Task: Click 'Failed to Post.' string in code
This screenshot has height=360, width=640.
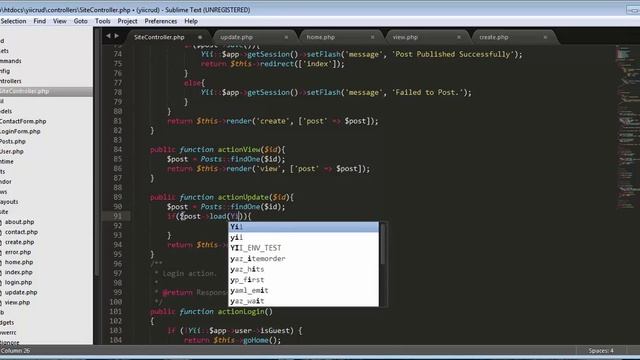Action: (x=428, y=92)
